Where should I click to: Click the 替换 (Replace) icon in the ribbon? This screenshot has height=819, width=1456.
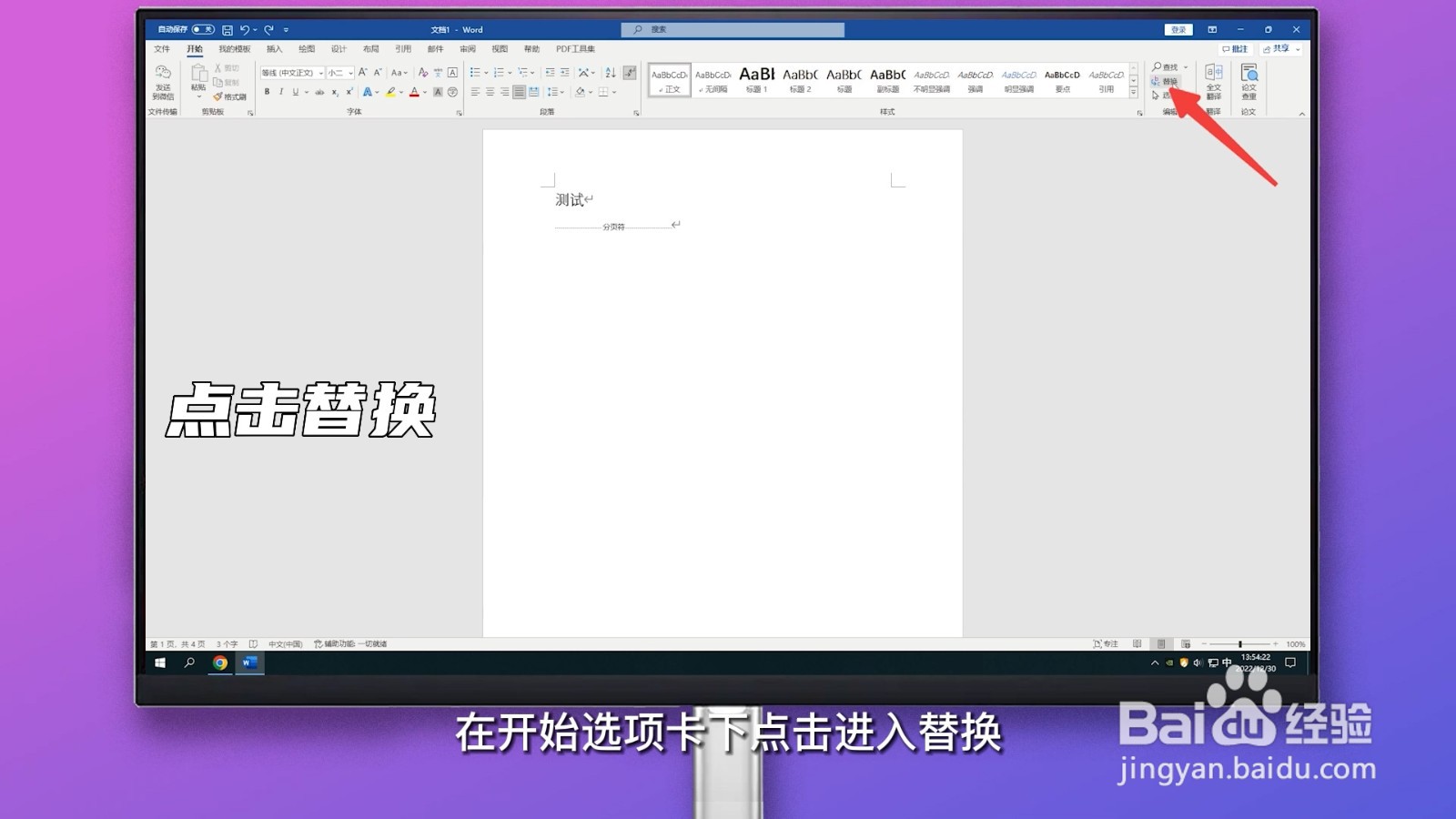click(1167, 80)
